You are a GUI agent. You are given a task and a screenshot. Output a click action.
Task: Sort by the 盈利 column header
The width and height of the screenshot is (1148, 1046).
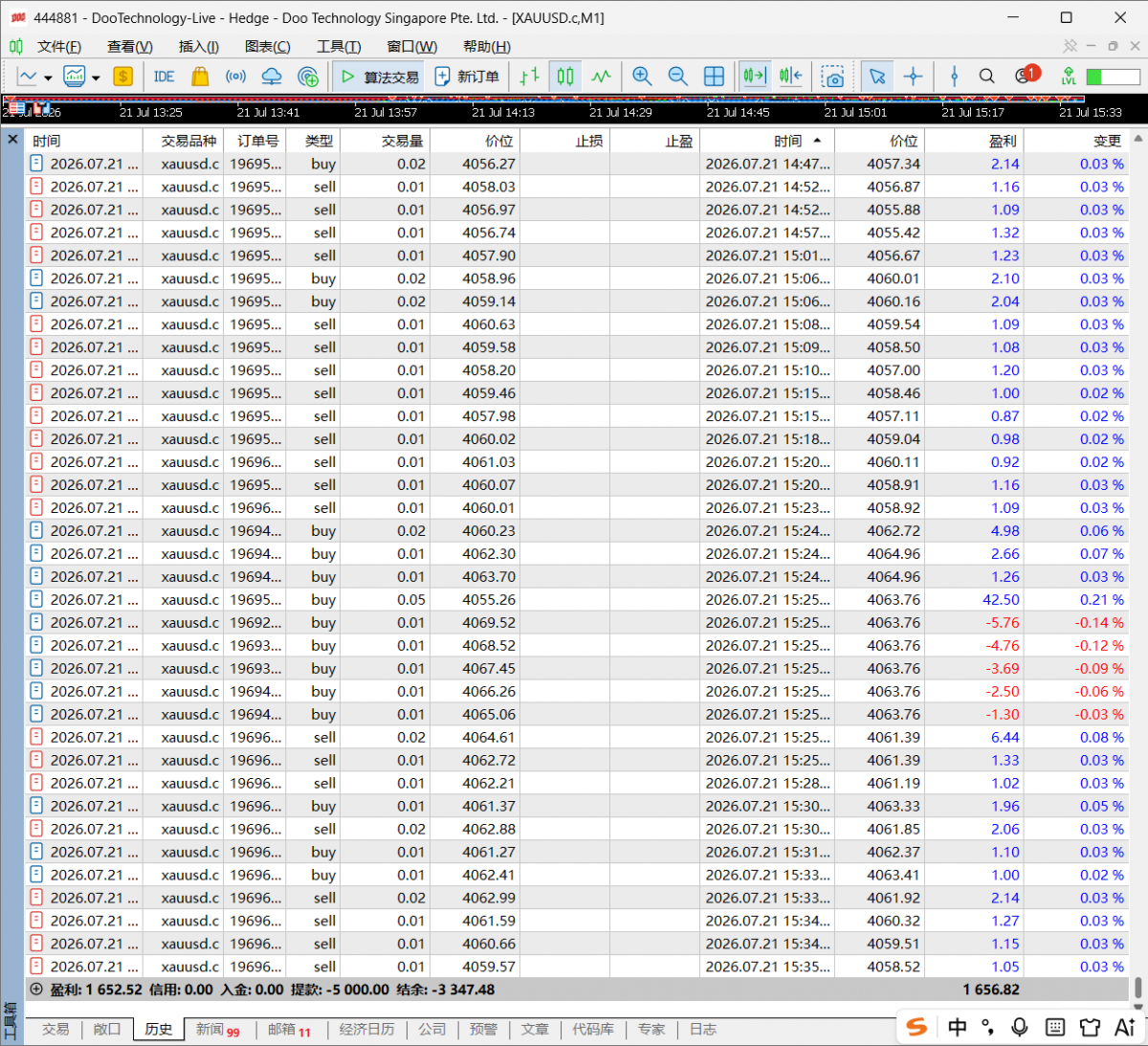[974, 141]
